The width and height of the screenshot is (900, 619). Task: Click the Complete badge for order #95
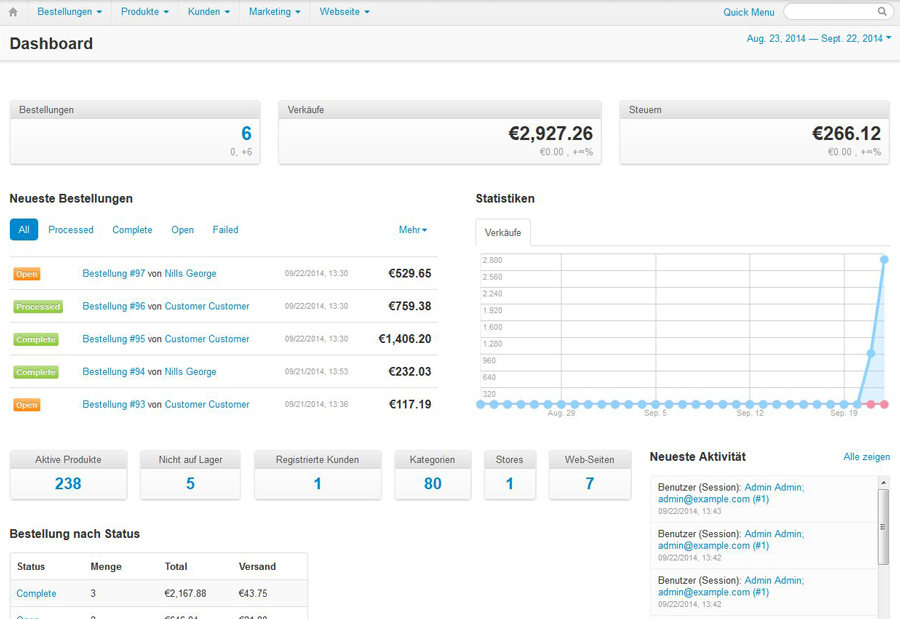click(36, 339)
